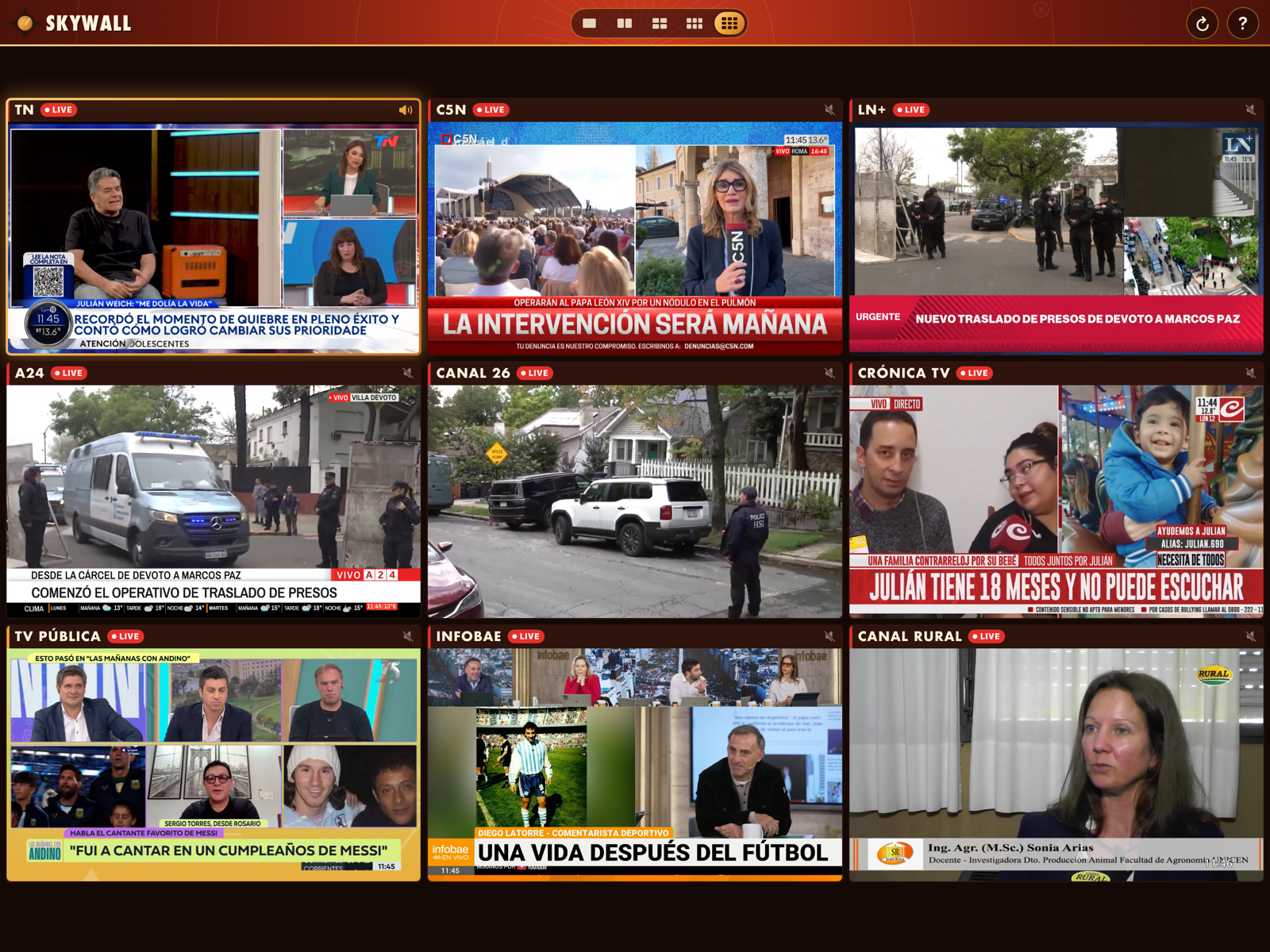The width and height of the screenshot is (1270, 952).
Task: Unmute the INFOBAE channel
Action: (829, 636)
